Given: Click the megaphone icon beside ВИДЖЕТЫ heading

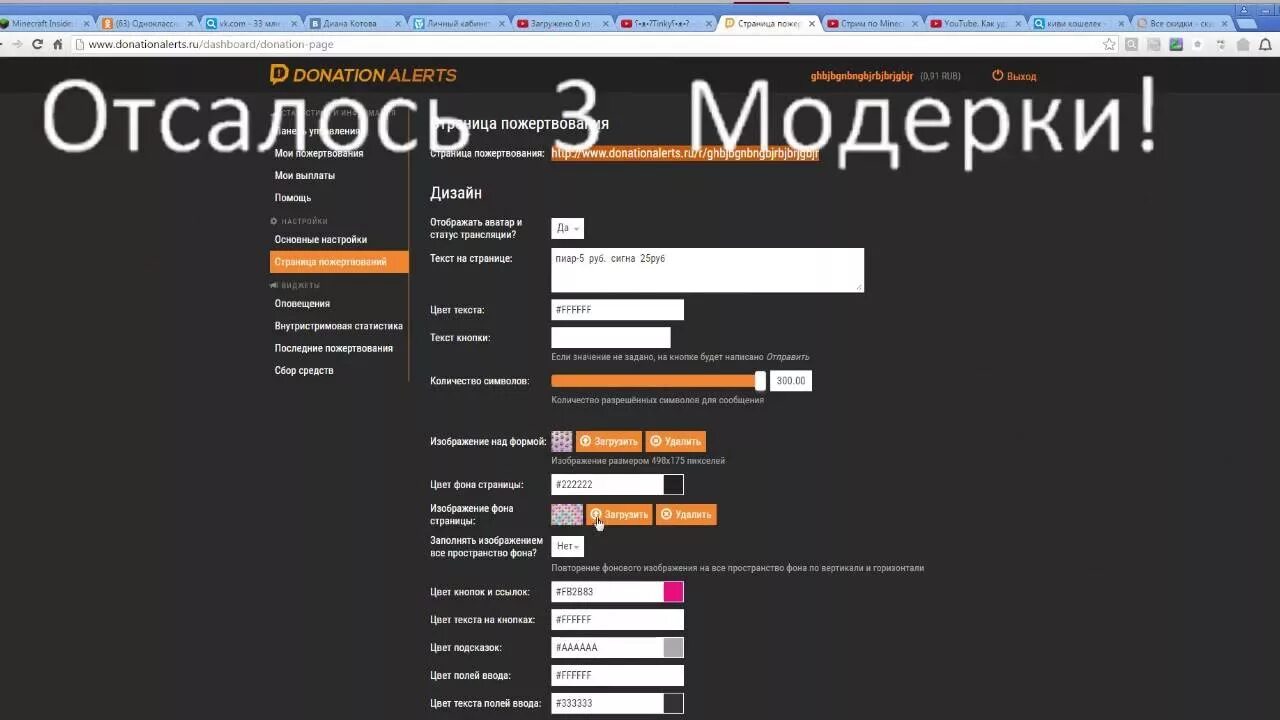Looking at the screenshot, I should click(x=274, y=285).
